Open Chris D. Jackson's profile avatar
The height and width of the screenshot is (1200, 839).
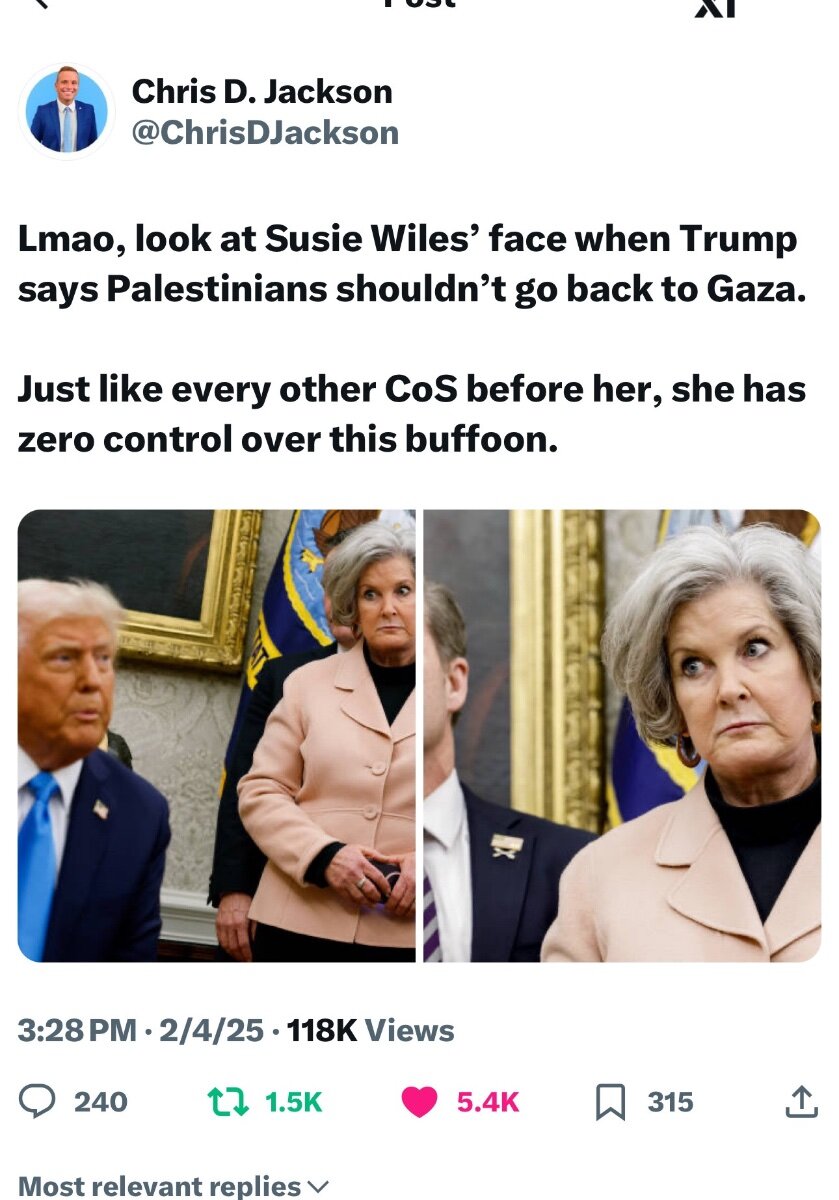[x=67, y=112]
